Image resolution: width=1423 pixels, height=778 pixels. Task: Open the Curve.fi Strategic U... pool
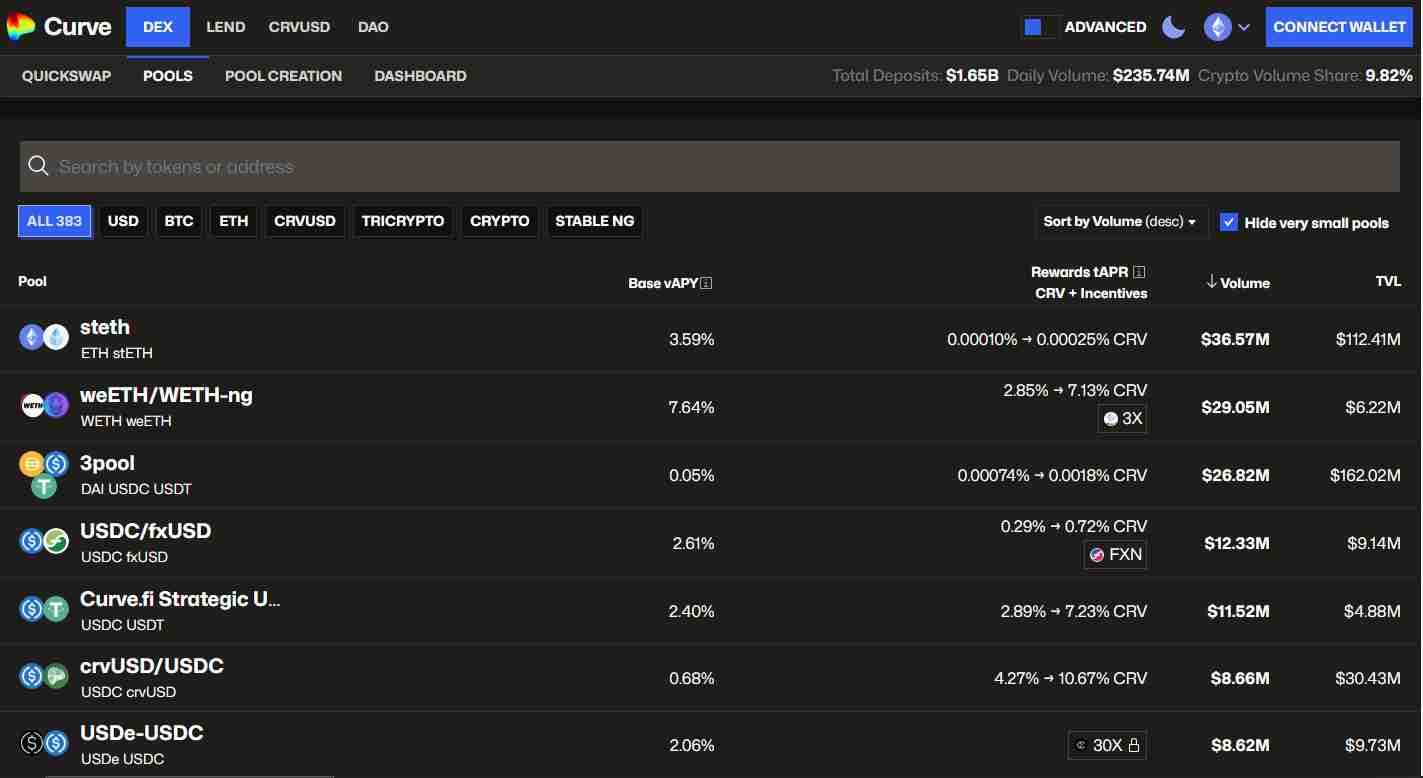[x=180, y=599]
